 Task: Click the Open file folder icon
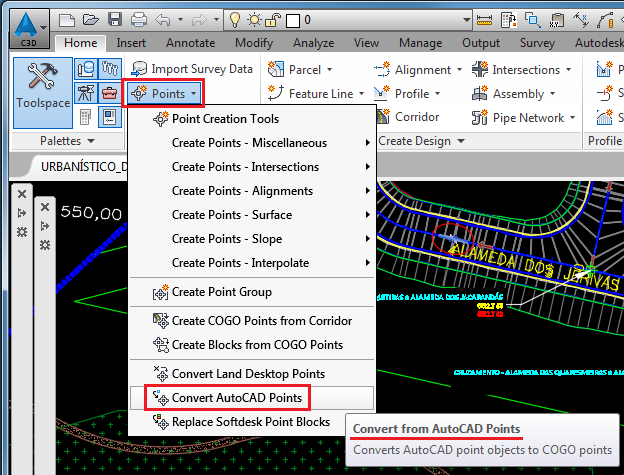tap(91, 19)
